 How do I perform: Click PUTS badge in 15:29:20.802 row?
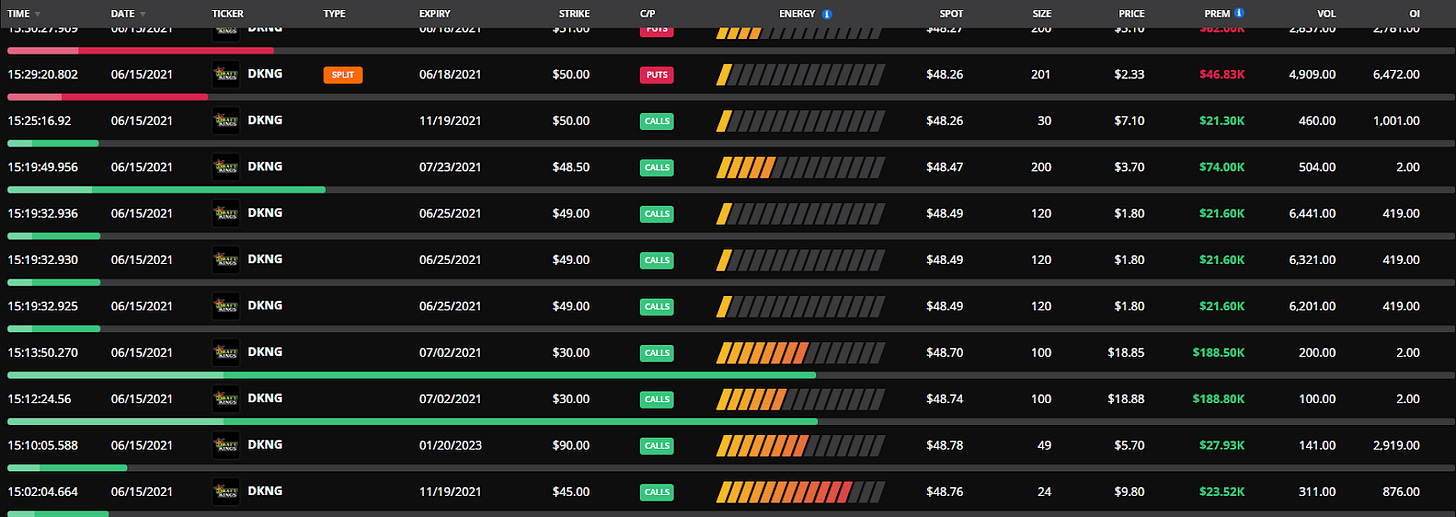657,75
